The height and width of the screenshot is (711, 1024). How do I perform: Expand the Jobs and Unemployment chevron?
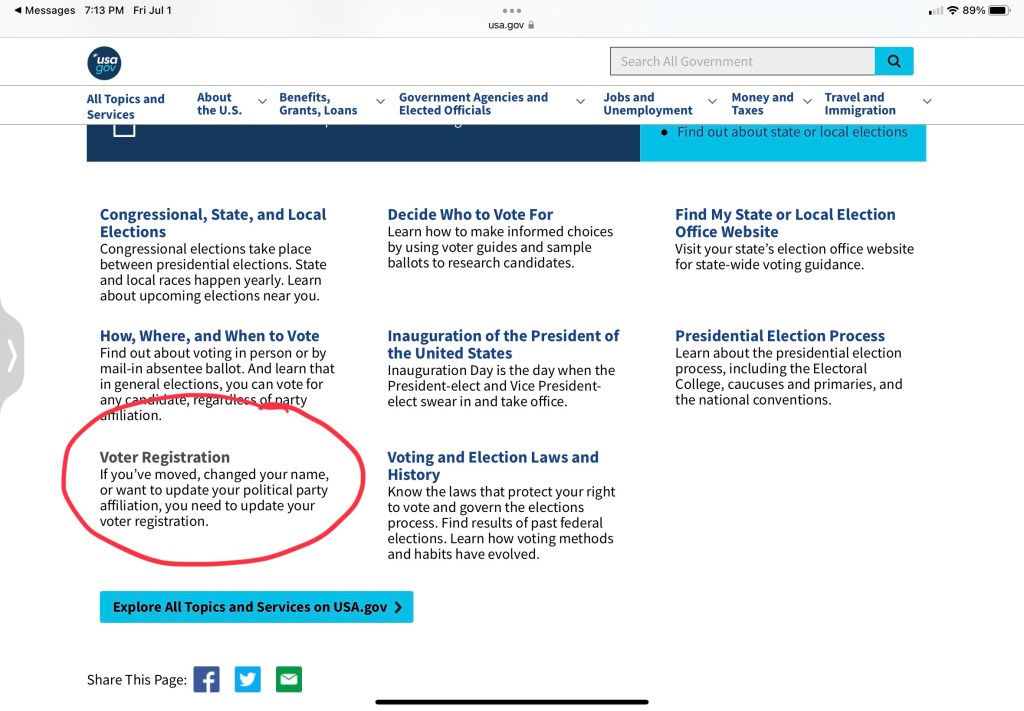point(712,101)
